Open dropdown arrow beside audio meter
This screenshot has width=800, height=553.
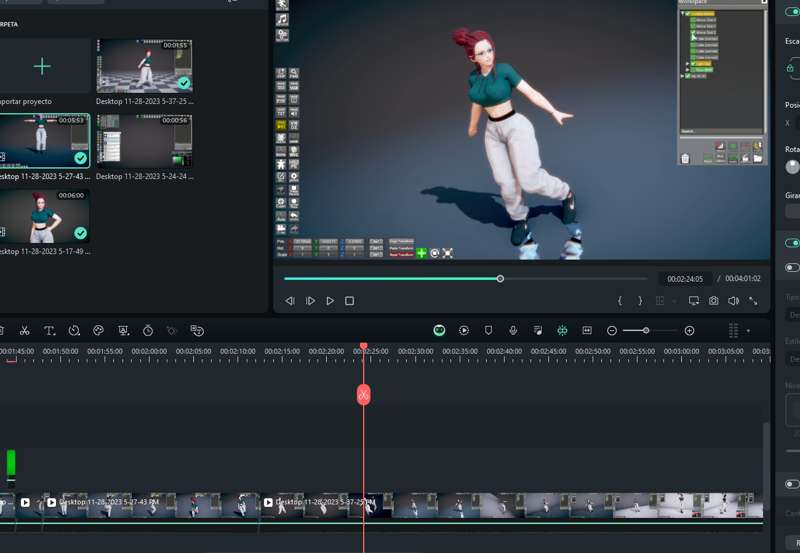click(x=748, y=331)
